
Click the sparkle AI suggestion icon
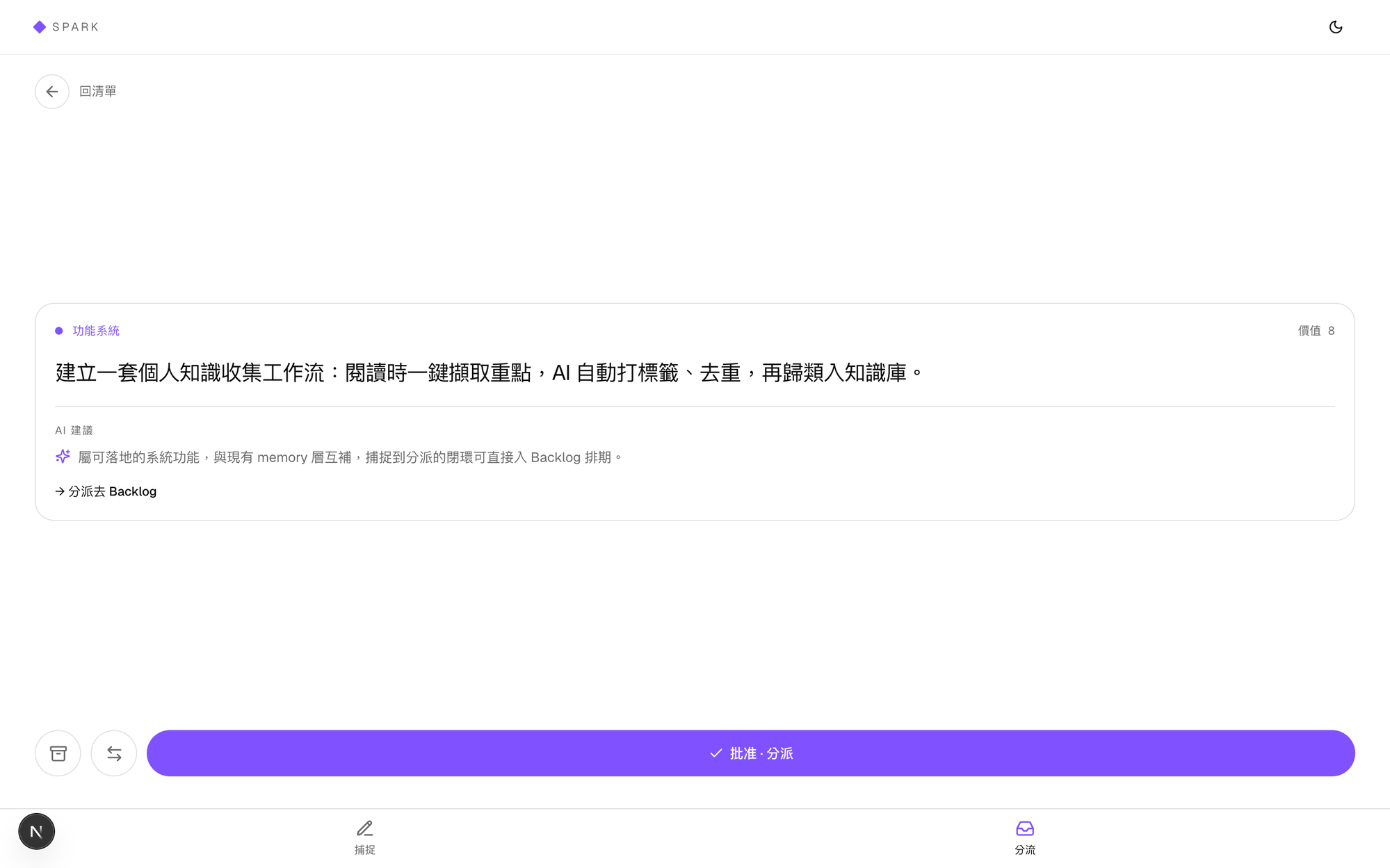coord(63,457)
